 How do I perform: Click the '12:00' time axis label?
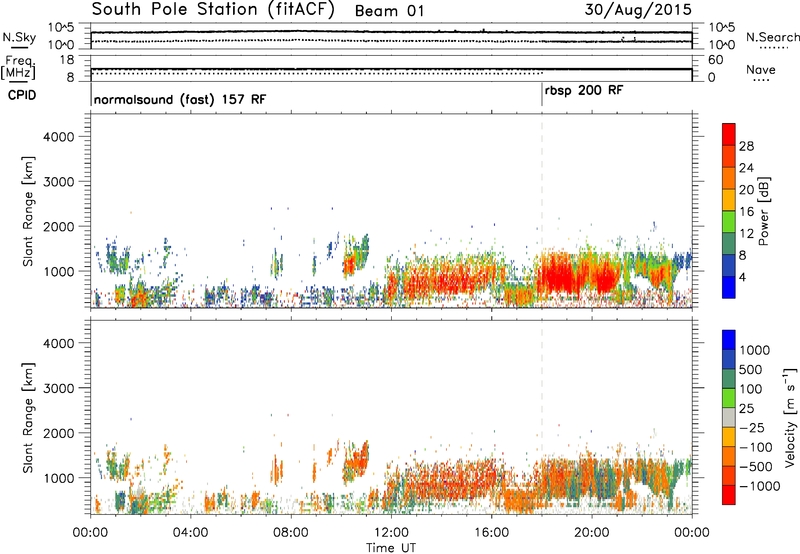pyautogui.click(x=391, y=533)
